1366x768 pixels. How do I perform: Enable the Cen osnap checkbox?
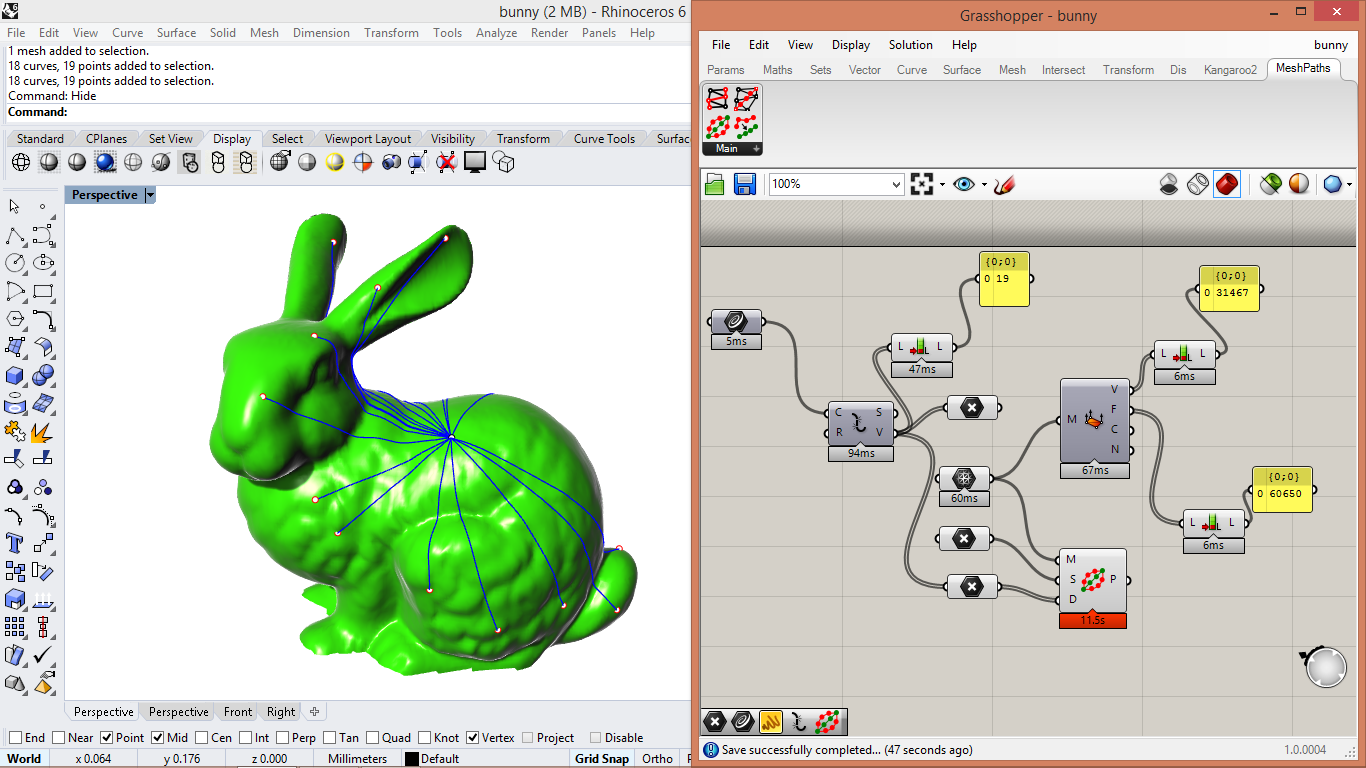point(201,738)
